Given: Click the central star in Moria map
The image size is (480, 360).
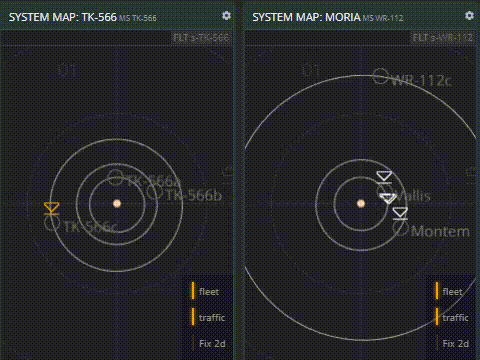Looking at the screenshot, I should pyautogui.click(x=361, y=203).
